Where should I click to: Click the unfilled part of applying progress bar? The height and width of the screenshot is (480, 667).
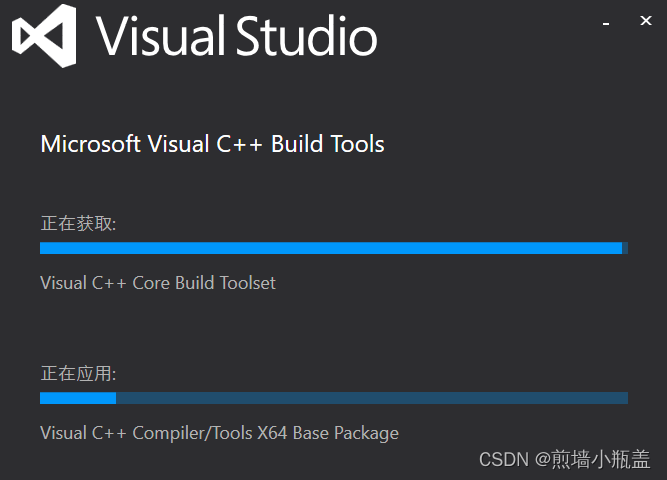click(372, 398)
